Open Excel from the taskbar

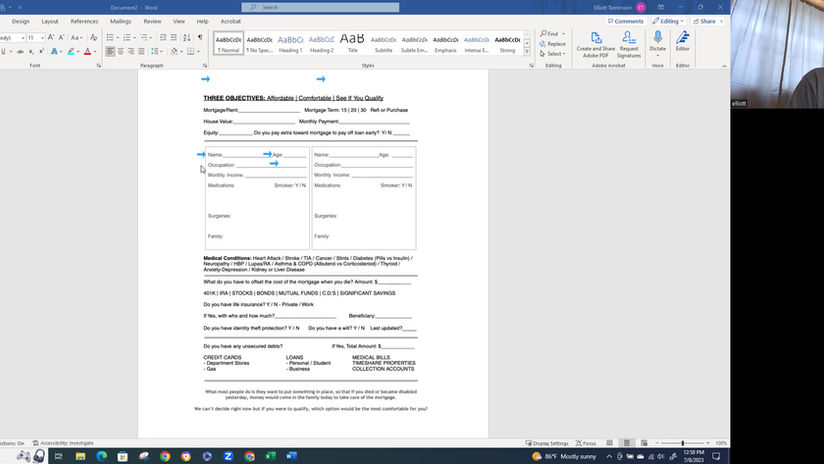point(271,456)
